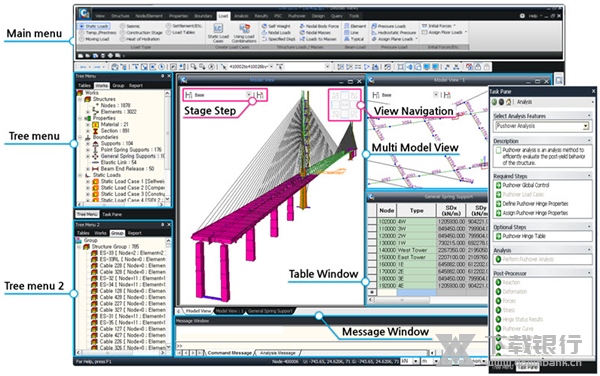Open Using Load Combinations tool
Image resolution: width=600 pixels, height=376 pixels.
point(244,29)
